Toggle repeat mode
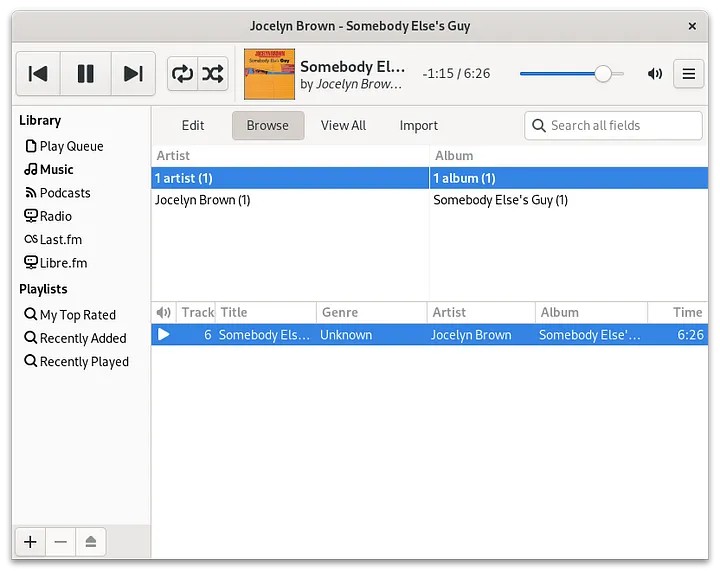Image resolution: width=720 pixels, height=574 pixels. pyautogui.click(x=182, y=73)
